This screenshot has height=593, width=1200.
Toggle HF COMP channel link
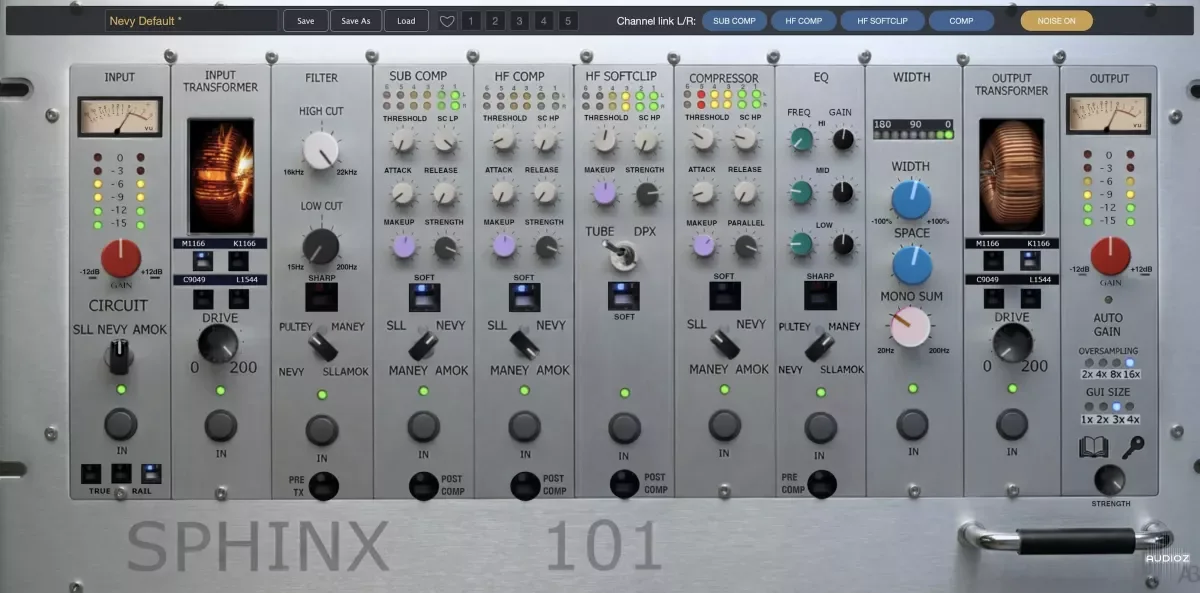803,20
